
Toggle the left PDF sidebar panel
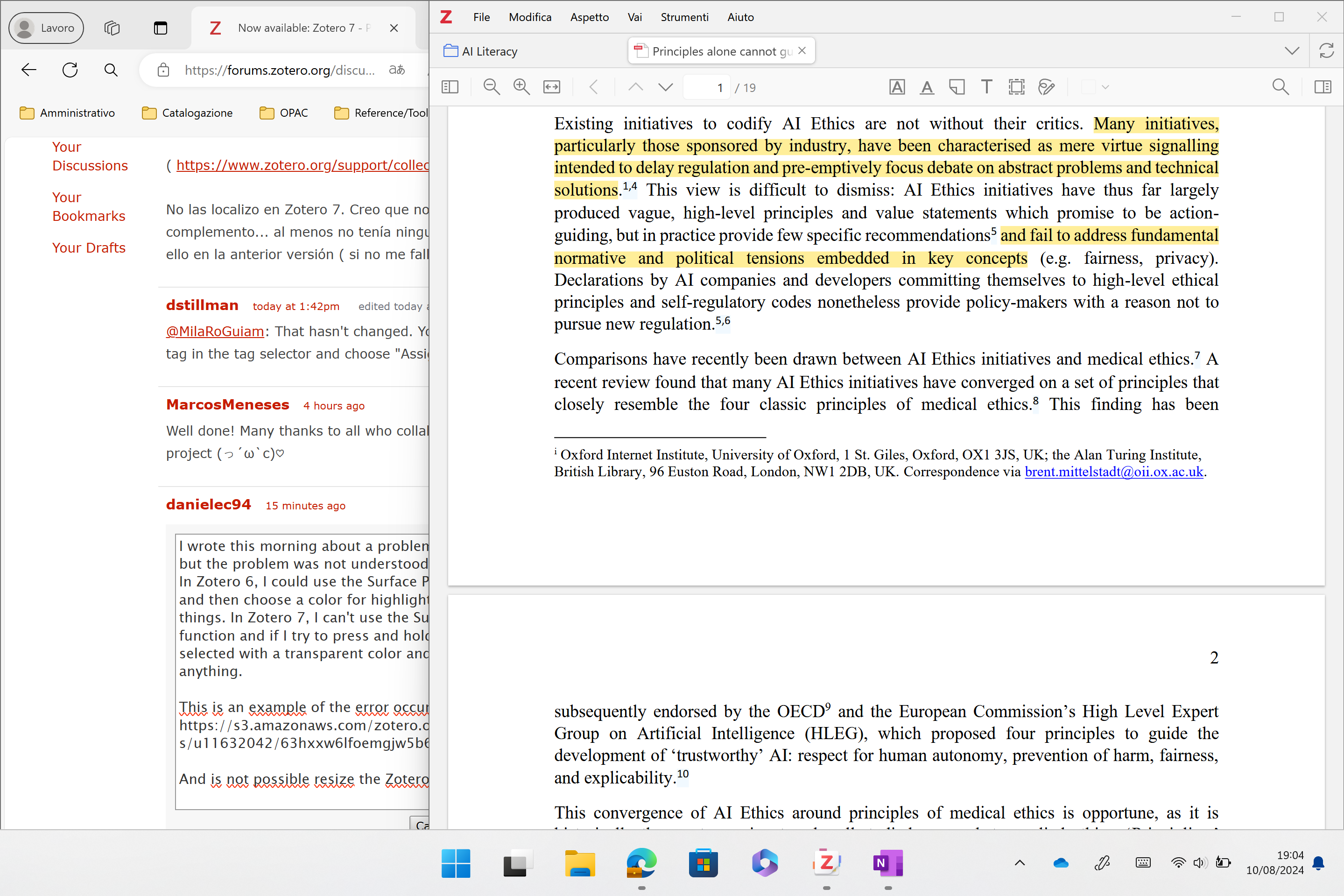(450, 87)
